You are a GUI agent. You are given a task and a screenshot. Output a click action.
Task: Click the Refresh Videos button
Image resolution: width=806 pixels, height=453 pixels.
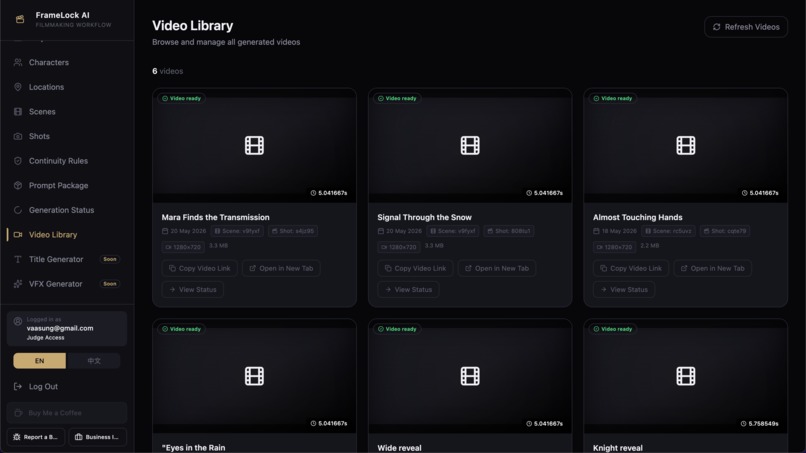coord(746,27)
